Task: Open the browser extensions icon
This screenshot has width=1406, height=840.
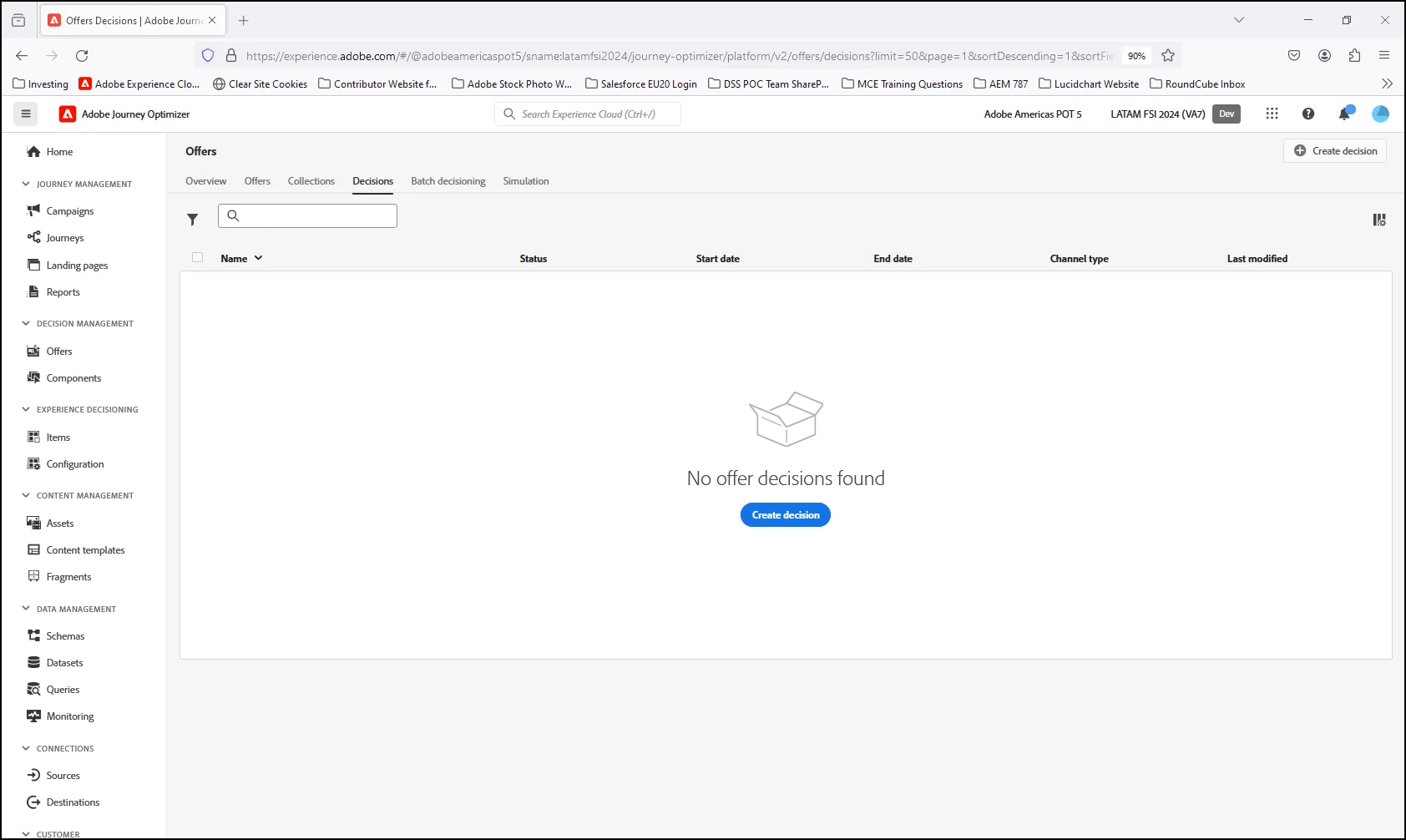Action: [x=1354, y=56]
